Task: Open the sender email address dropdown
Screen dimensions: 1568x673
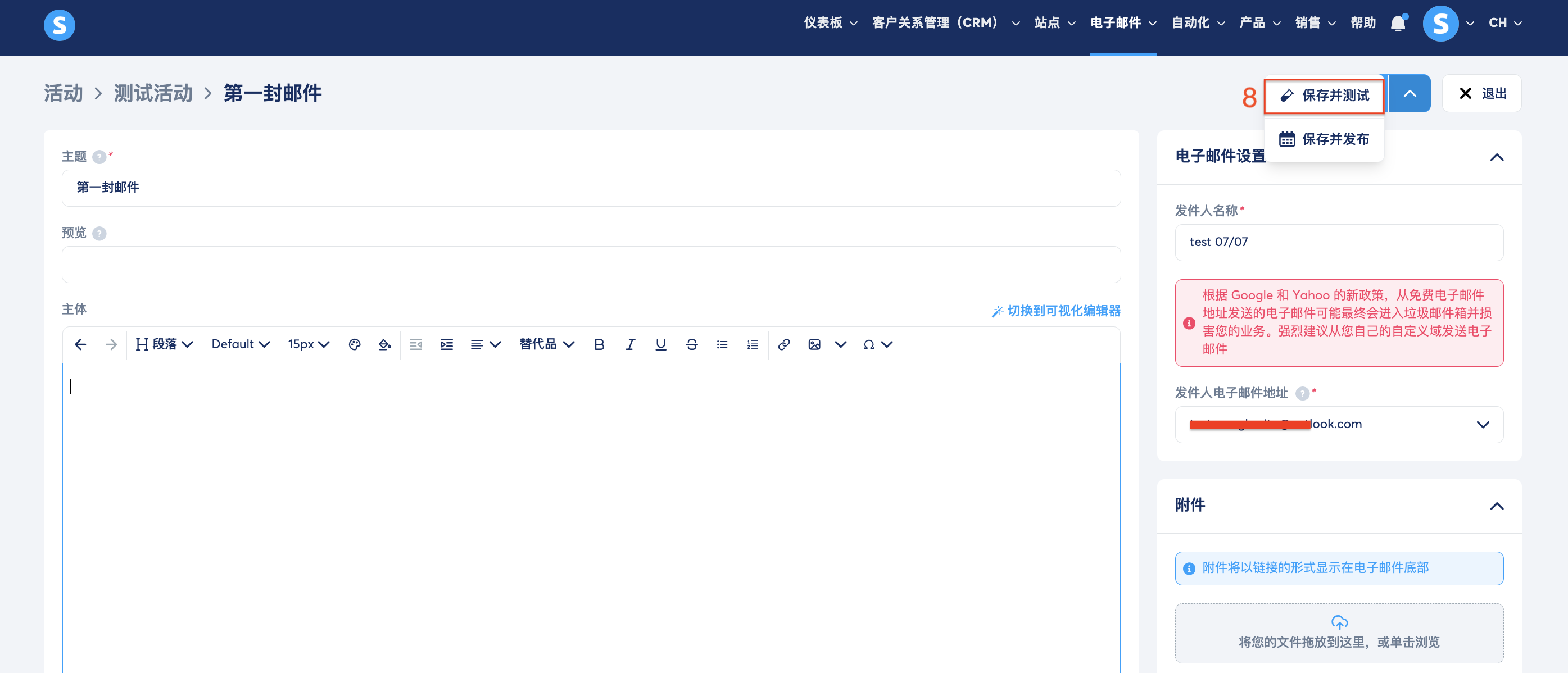Action: (x=1339, y=424)
